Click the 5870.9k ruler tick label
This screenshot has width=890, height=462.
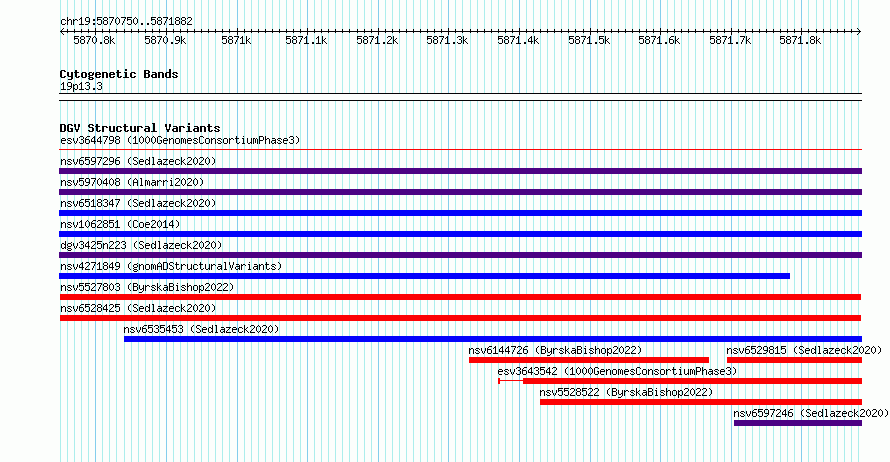pyautogui.click(x=165, y=40)
